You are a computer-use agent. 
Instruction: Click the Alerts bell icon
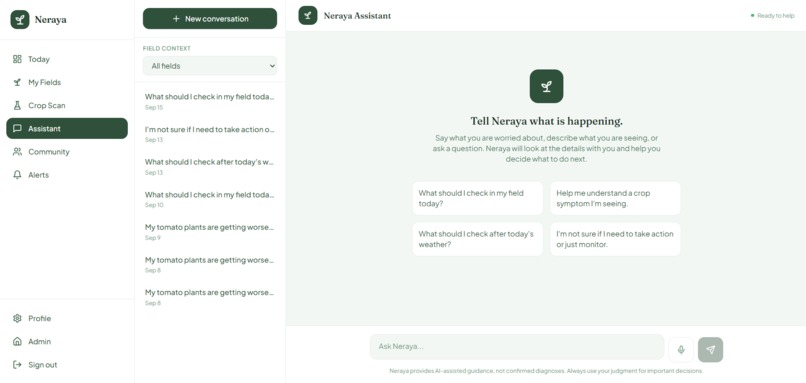[x=17, y=175]
